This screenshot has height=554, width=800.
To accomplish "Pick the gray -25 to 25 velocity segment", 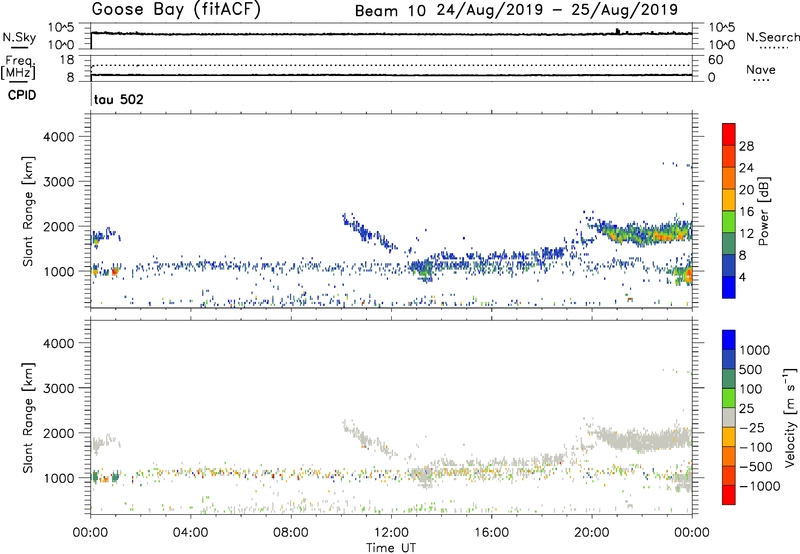I will (729, 417).
